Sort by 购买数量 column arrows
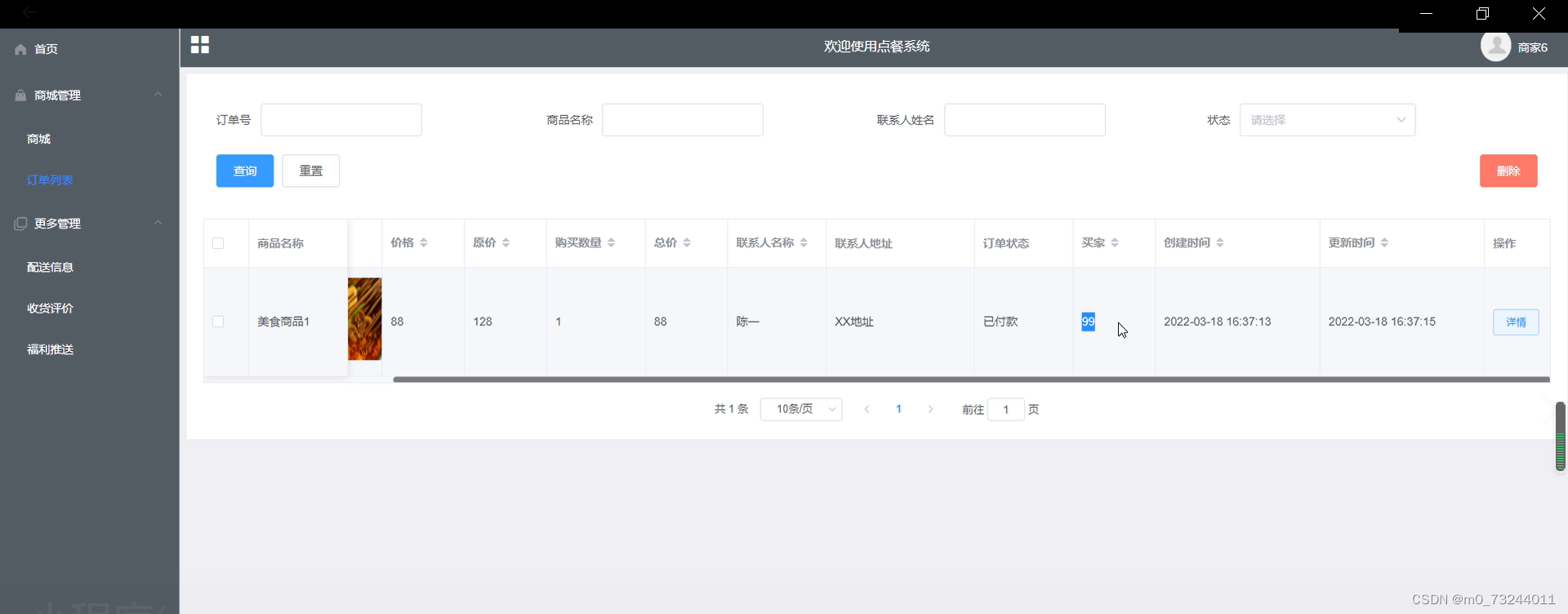 click(x=612, y=243)
